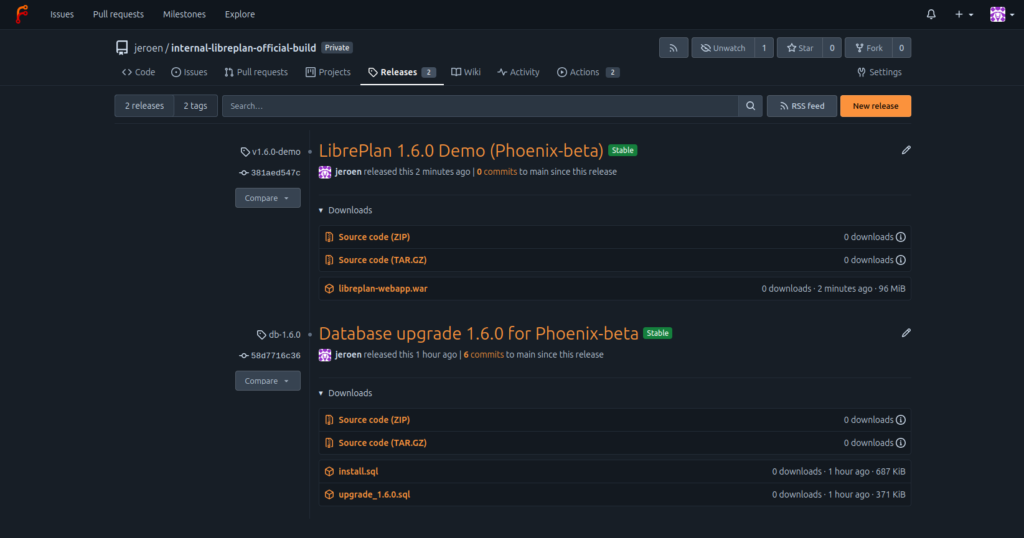Download libreplan-webapp.war file
Image resolution: width=1024 pixels, height=538 pixels.
pos(382,288)
